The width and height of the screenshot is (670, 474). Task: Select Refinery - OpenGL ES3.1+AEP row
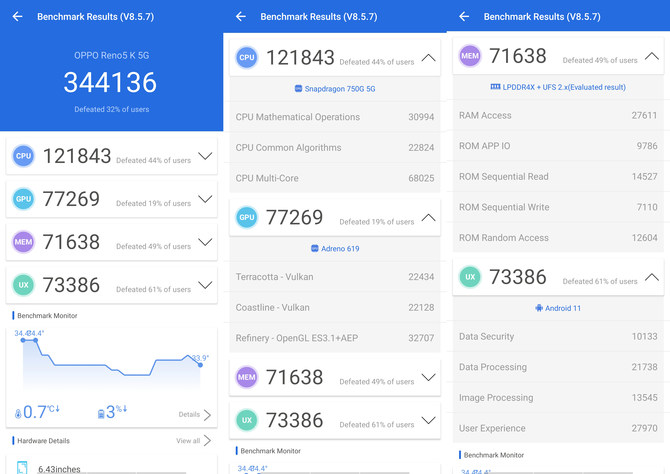pos(335,338)
